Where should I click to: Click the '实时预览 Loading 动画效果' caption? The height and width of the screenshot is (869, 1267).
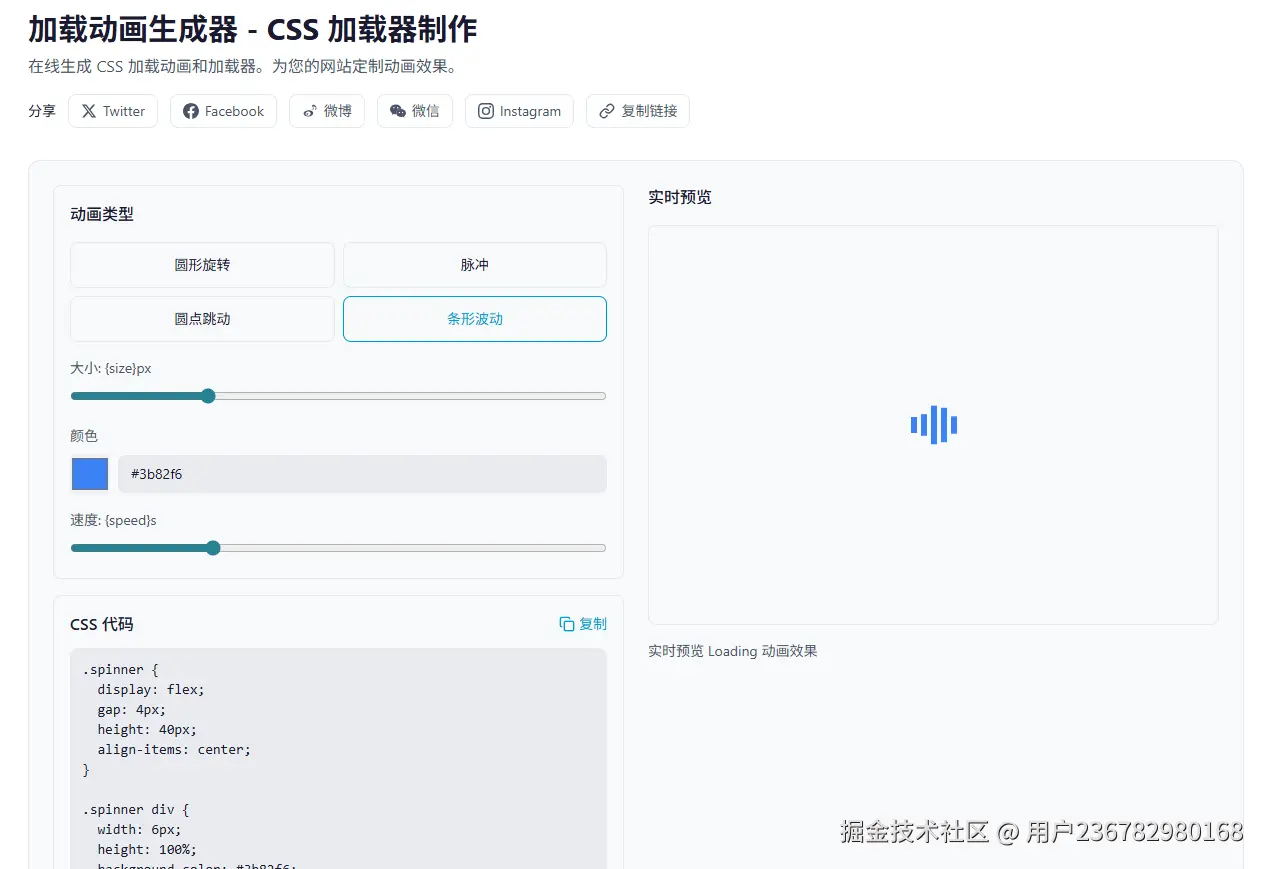(x=733, y=651)
